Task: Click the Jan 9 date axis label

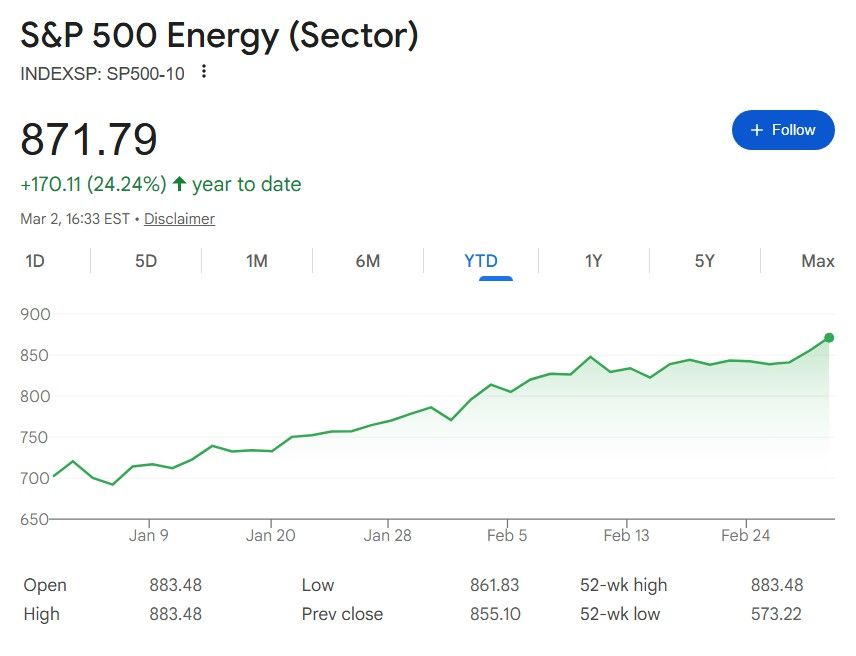Action: pyautogui.click(x=149, y=535)
